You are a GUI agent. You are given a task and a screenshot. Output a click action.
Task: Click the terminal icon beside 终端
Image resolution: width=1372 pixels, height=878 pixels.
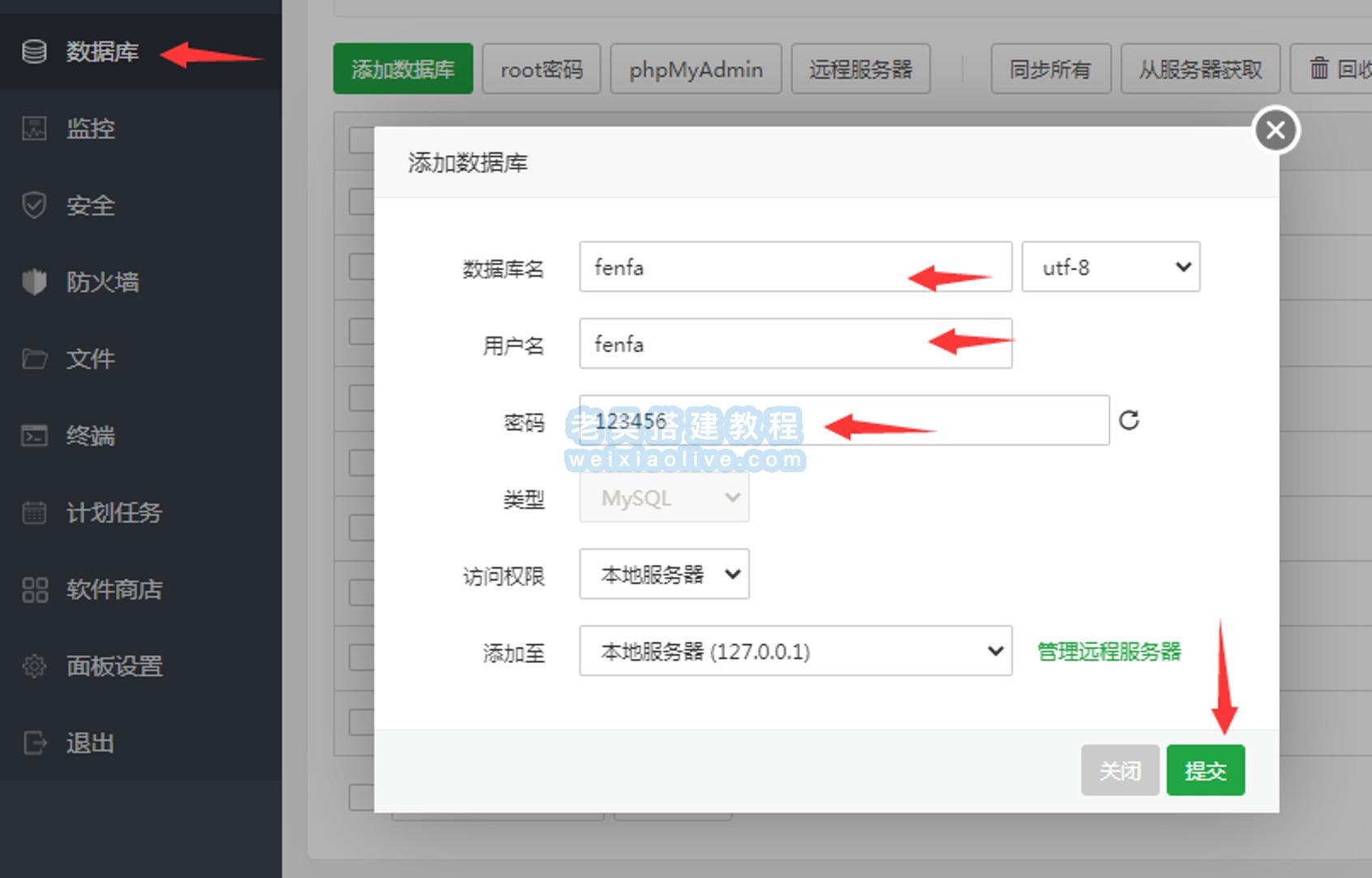[x=34, y=436]
